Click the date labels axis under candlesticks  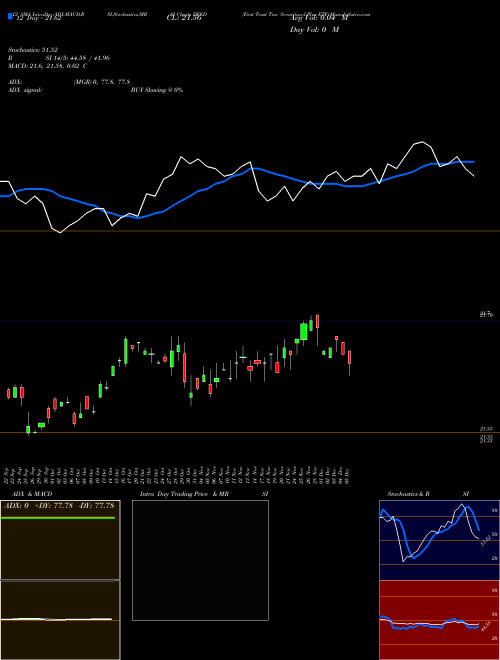pyautogui.click(x=178, y=475)
